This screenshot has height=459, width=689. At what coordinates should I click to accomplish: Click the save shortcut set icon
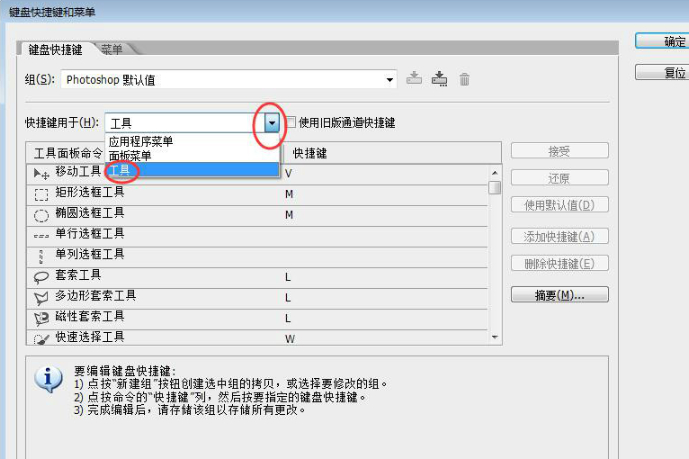(414, 79)
